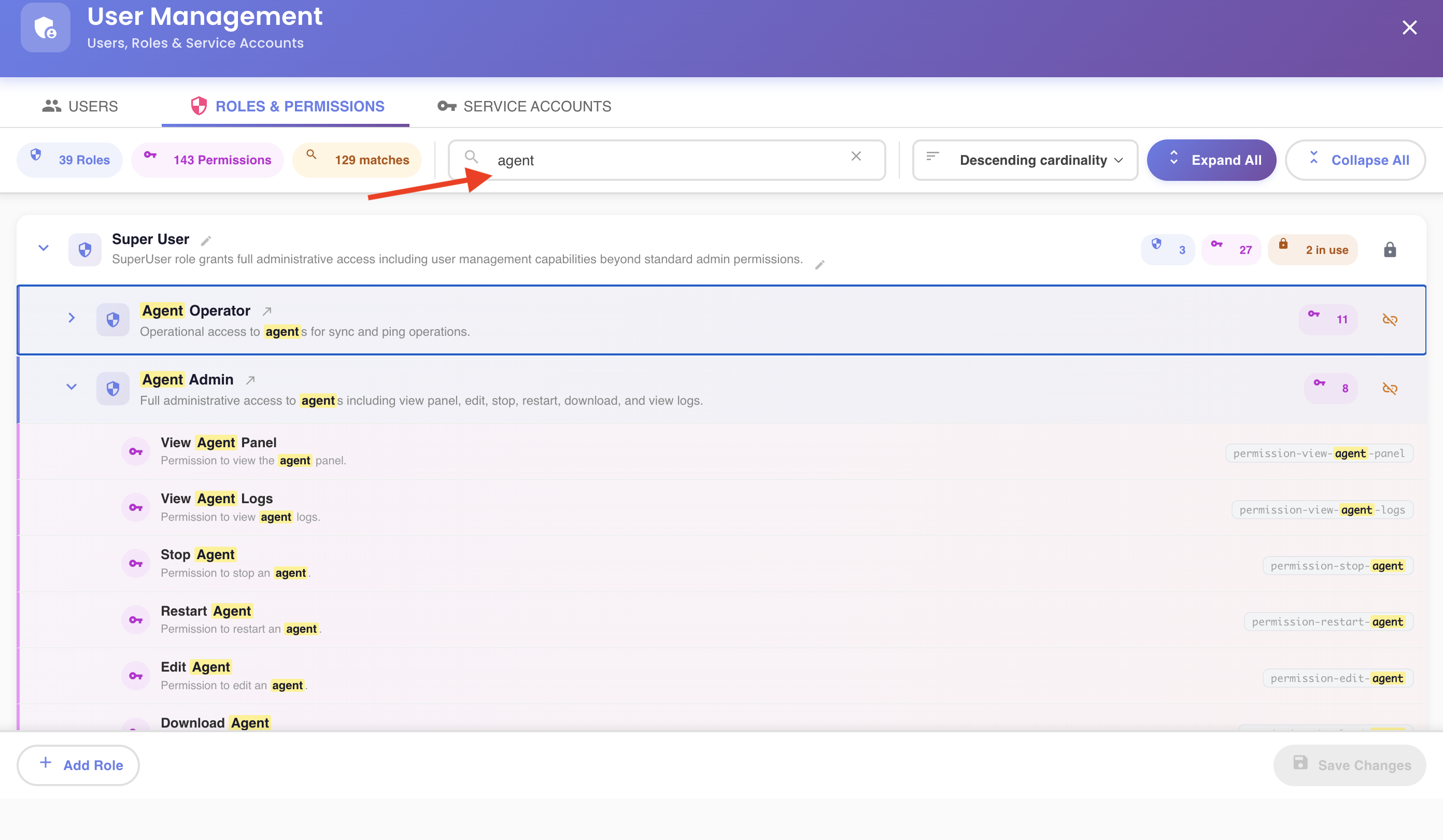Screen dimensions: 1443x840
Task: Select the 'Stop Agent' permission title
Action: [198, 554]
